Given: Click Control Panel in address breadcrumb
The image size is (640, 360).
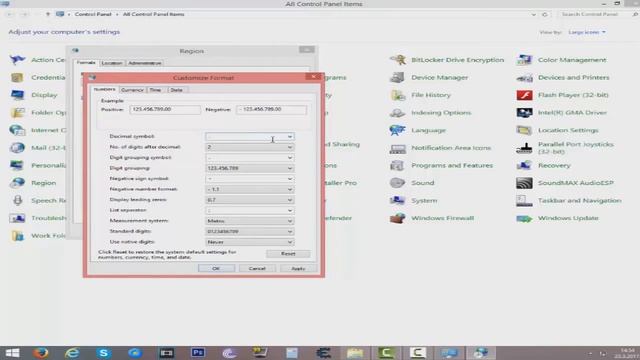Looking at the screenshot, I should [x=93, y=14].
